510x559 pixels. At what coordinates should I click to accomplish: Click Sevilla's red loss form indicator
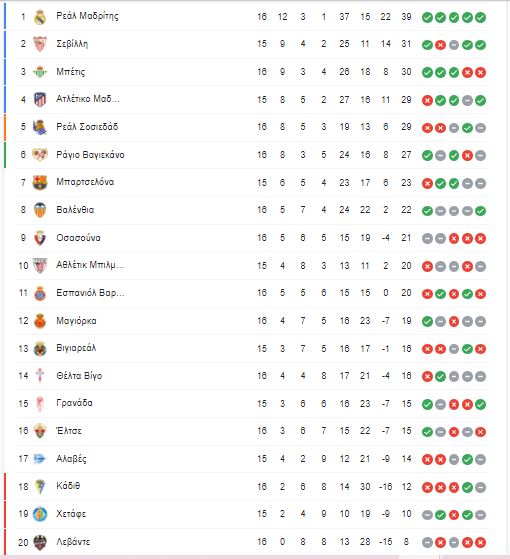click(441, 45)
